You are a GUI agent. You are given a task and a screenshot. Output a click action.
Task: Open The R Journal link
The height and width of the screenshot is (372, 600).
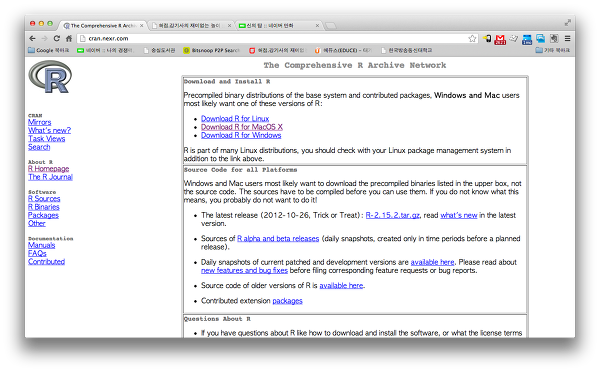tap(50, 177)
